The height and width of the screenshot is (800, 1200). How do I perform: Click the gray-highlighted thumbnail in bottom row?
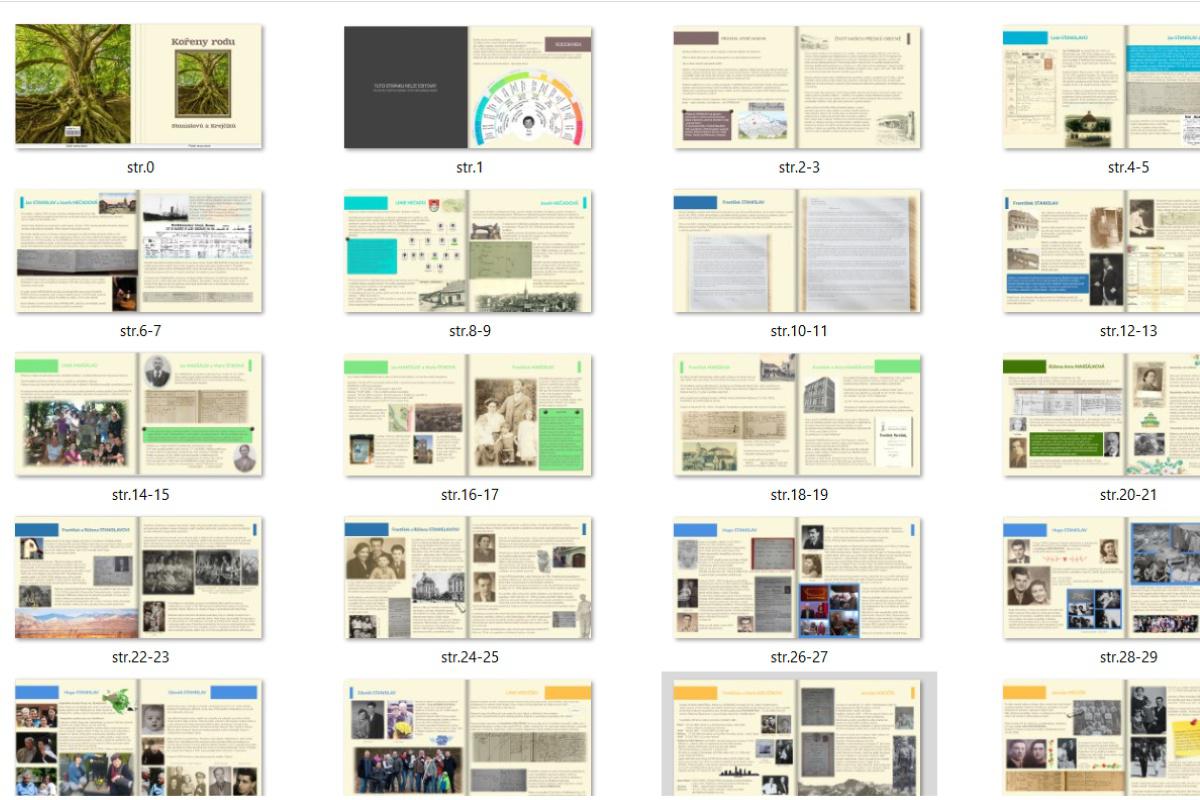pos(797,738)
